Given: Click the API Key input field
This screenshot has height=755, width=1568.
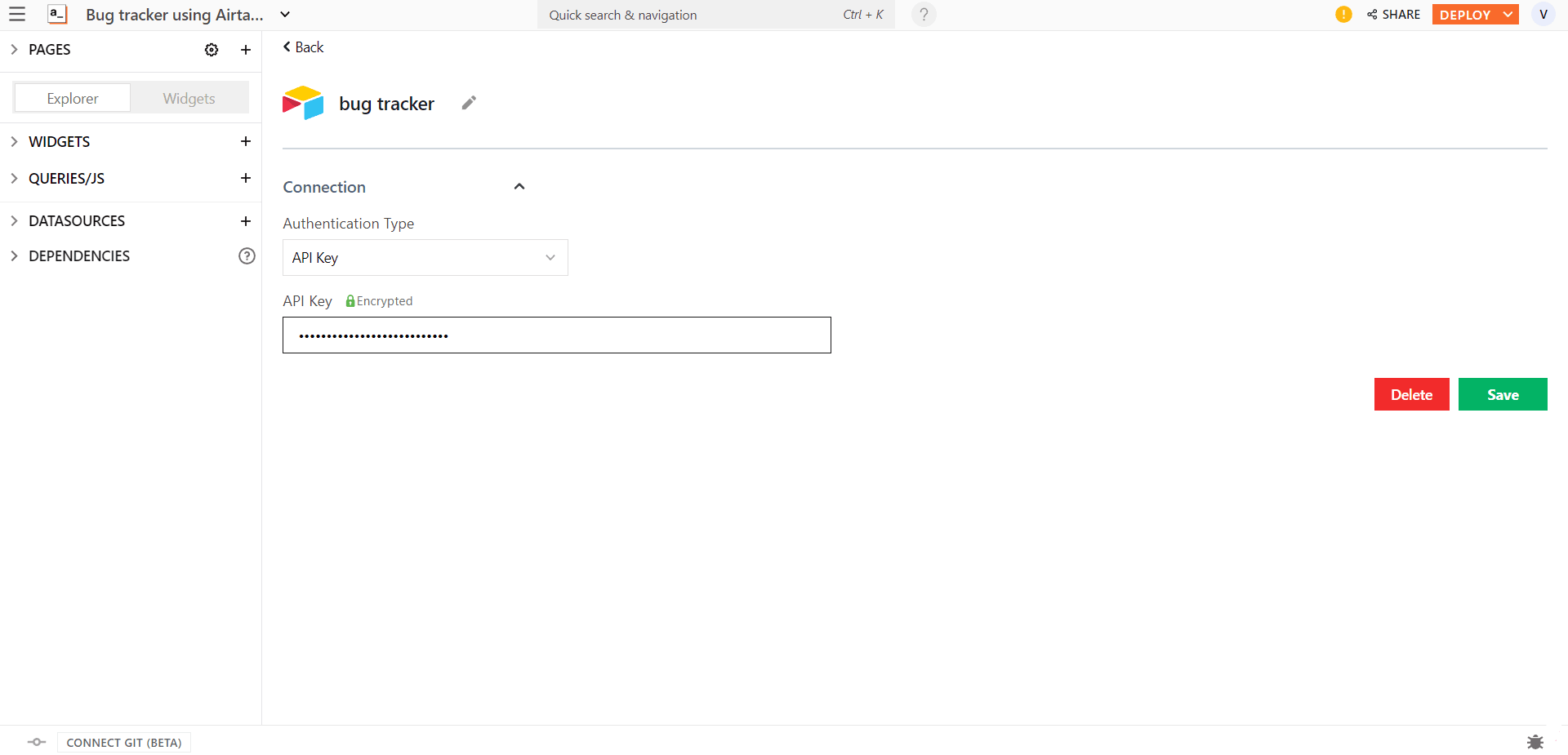Looking at the screenshot, I should click(556, 335).
